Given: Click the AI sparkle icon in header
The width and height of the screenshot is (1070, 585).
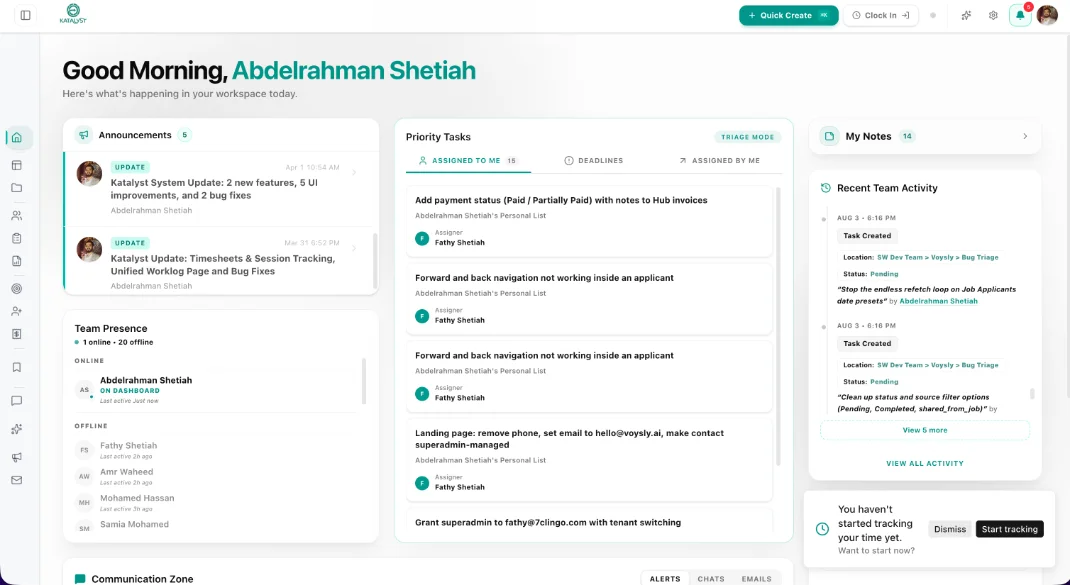Looking at the screenshot, I should click(966, 15).
